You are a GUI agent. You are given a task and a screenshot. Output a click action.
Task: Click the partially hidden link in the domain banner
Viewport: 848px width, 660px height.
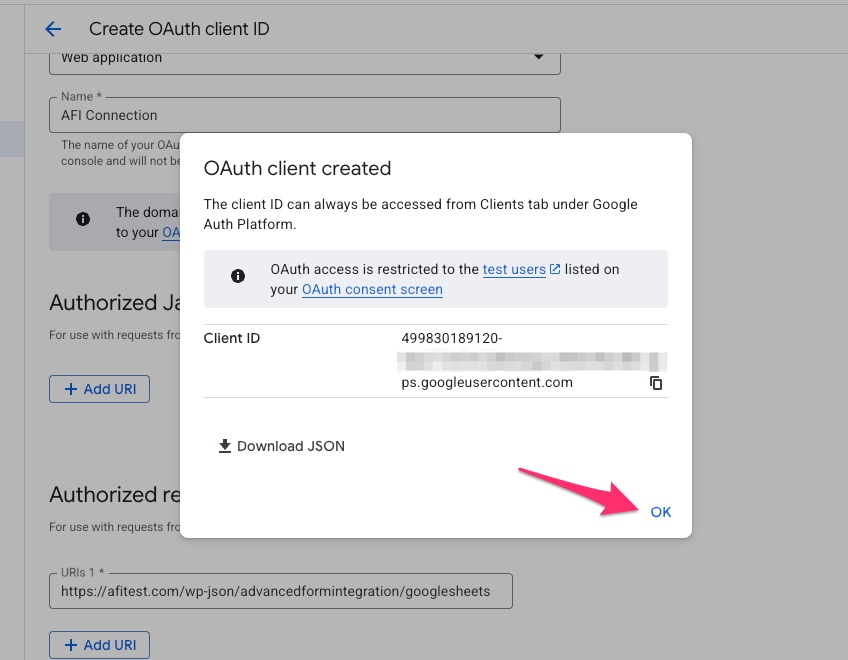(170, 232)
